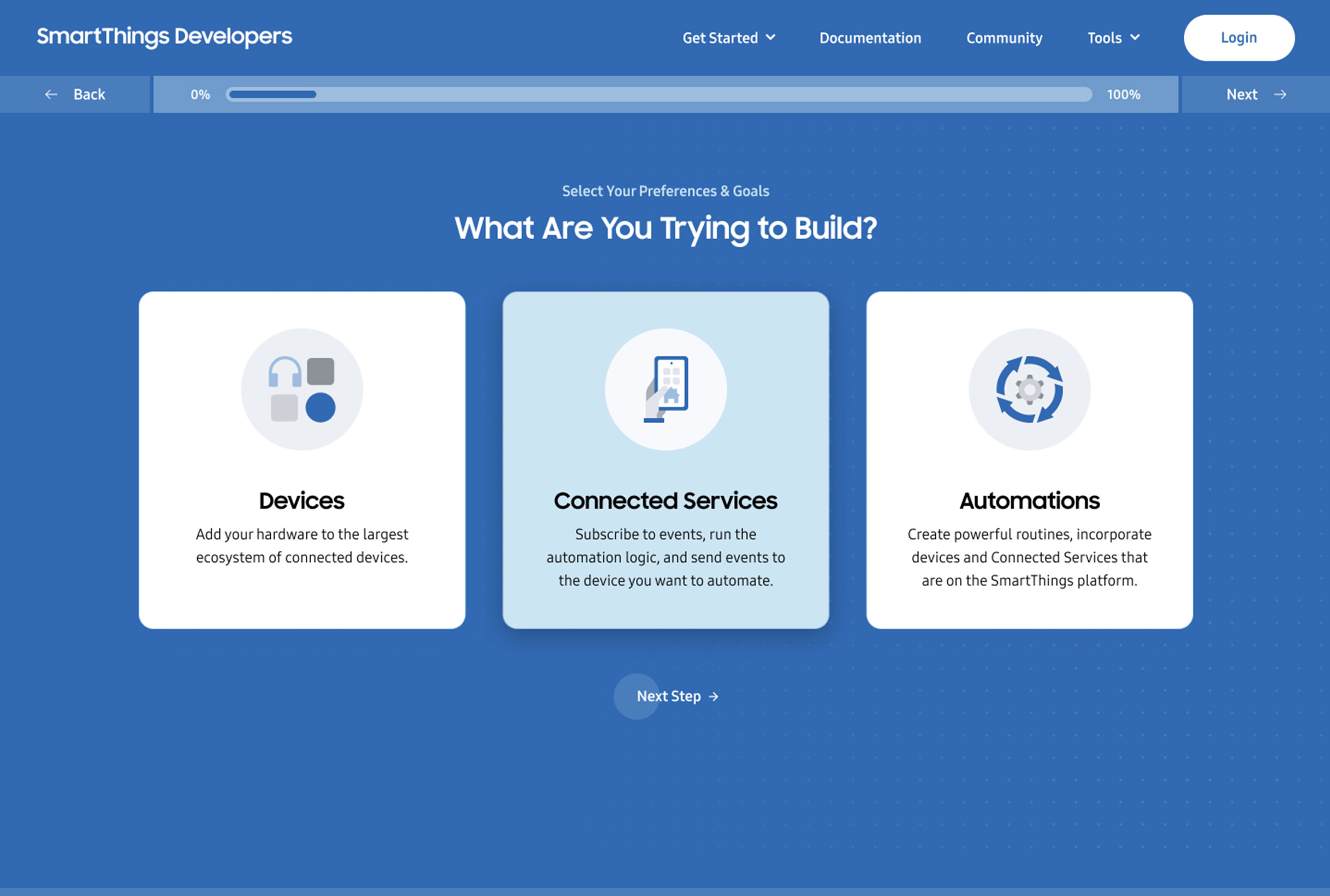Open the Community menu item
1330x896 pixels.
tap(1004, 37)
